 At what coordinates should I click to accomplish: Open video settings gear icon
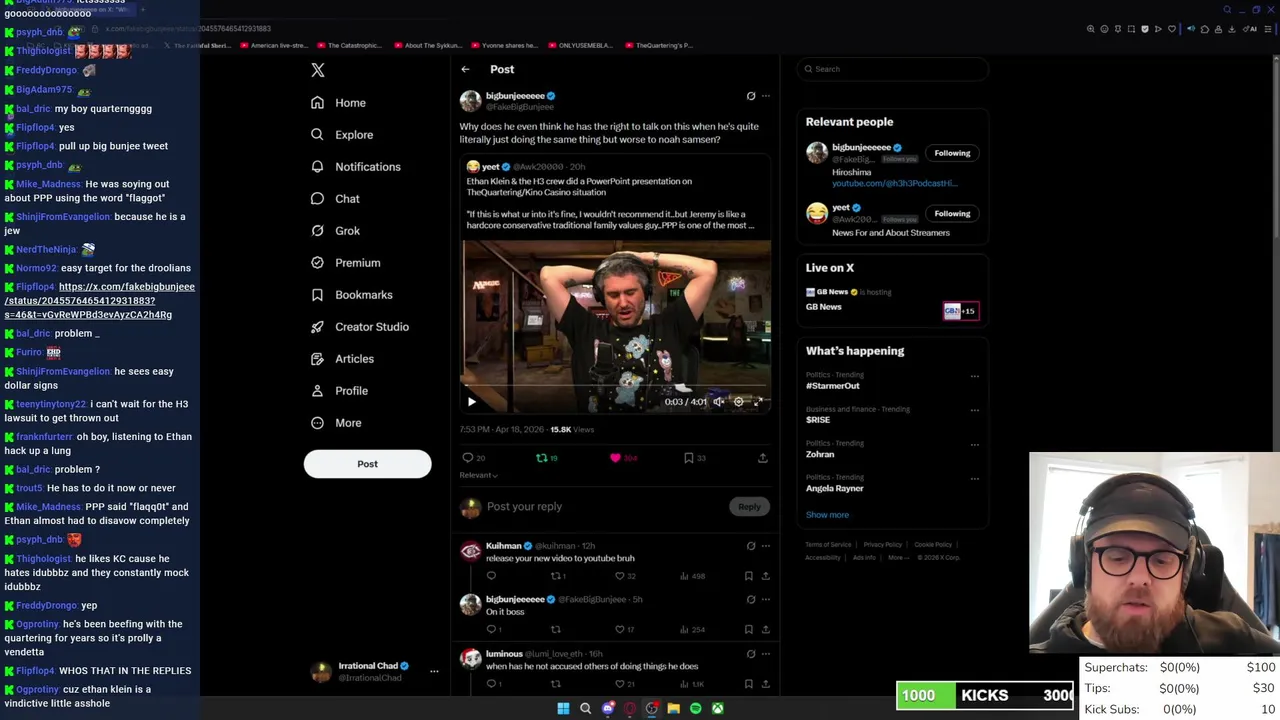click(x=738, y=402)
